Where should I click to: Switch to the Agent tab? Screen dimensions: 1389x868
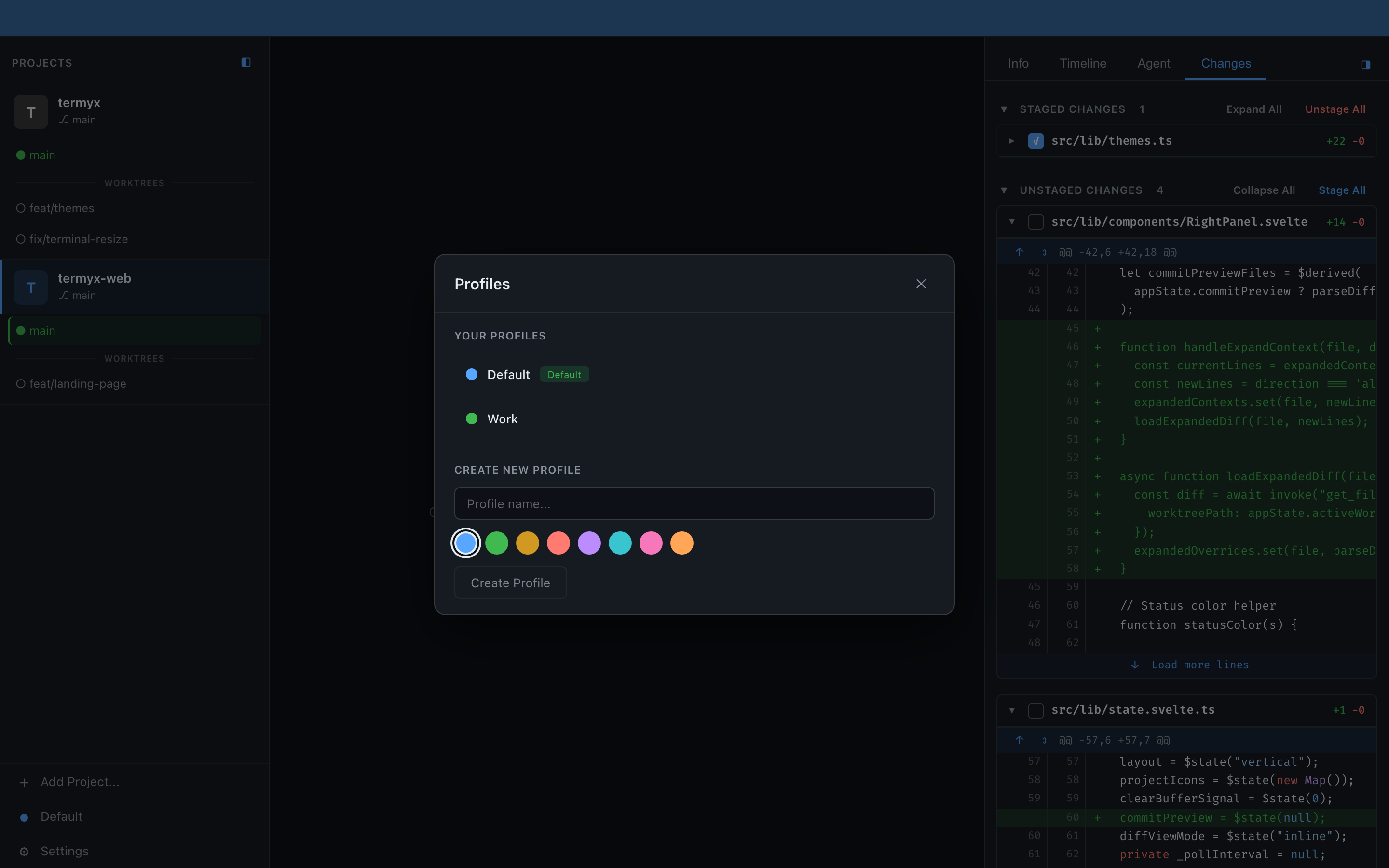pos(1154,63)
